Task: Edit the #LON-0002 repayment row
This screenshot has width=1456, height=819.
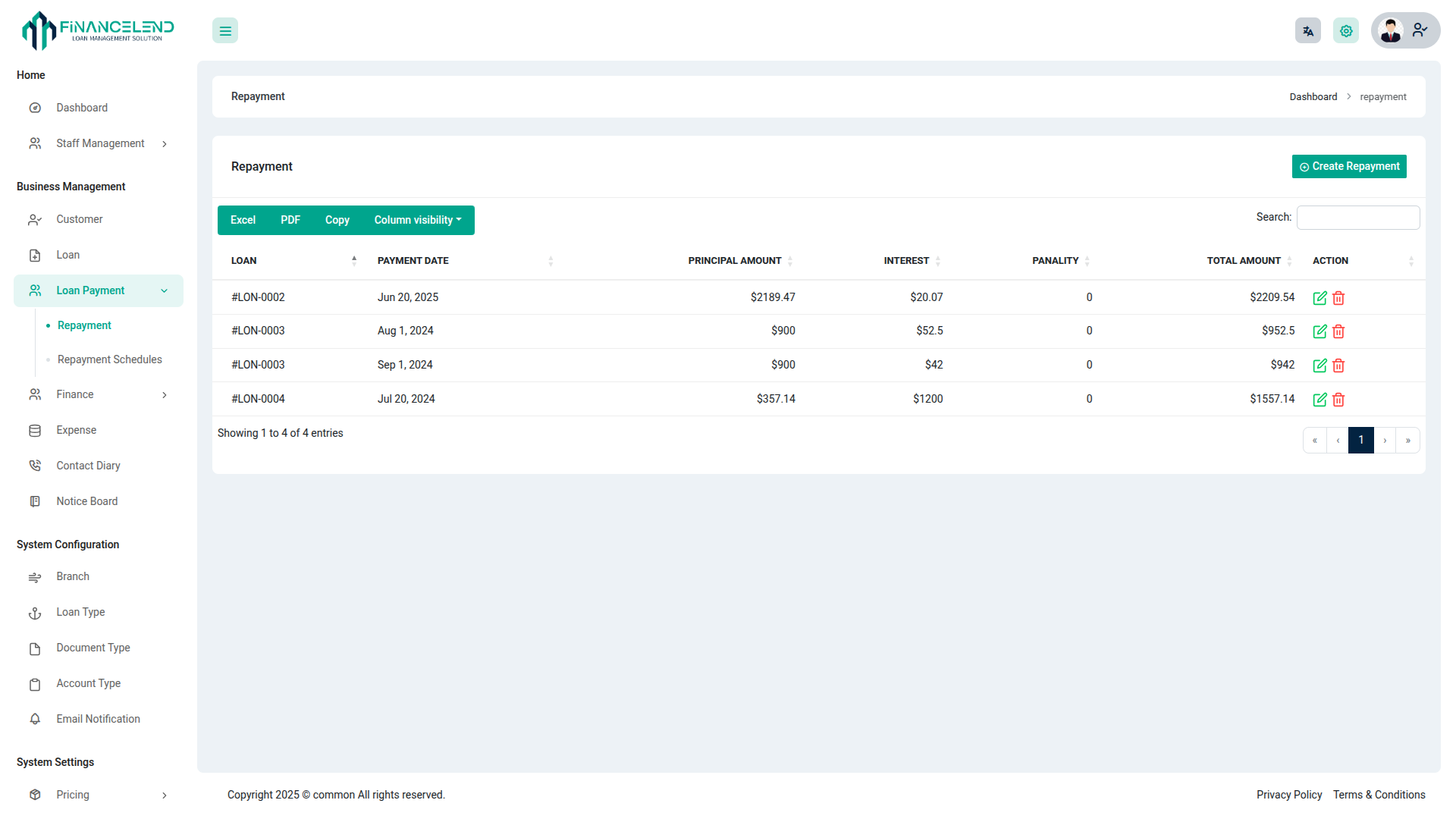Action: (x=1319, y=298)
